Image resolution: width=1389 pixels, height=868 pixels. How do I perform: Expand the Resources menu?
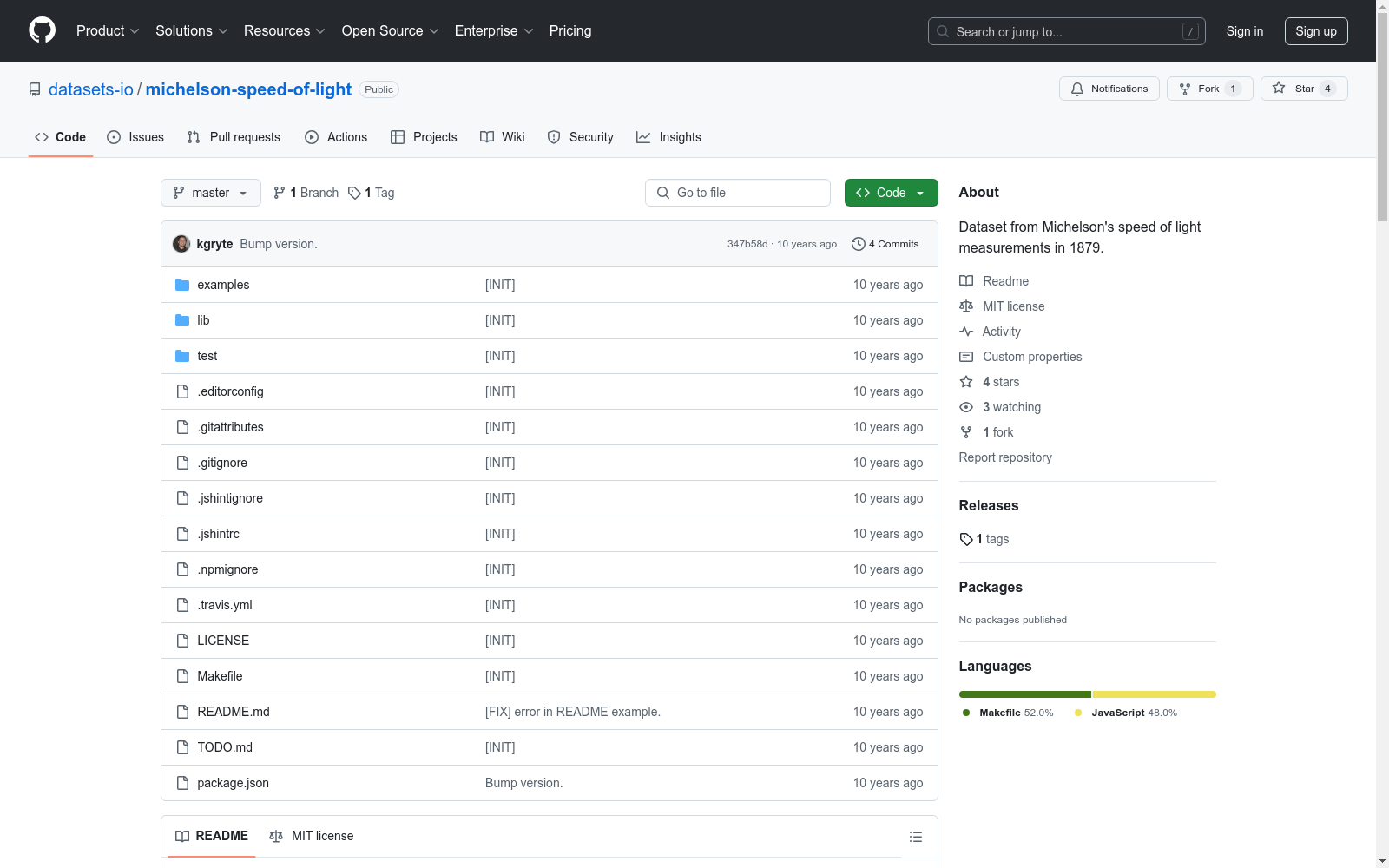click(x=285, y=31)
